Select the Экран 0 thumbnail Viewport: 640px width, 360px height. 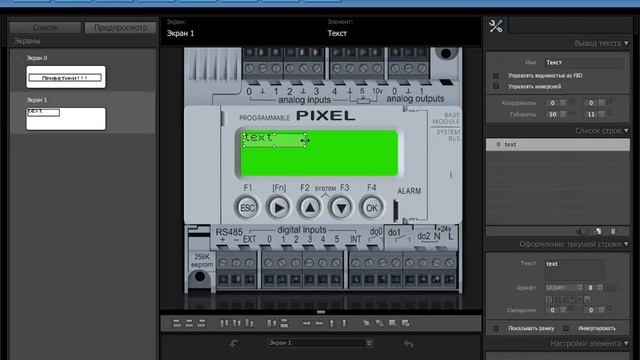click(66, 77)
